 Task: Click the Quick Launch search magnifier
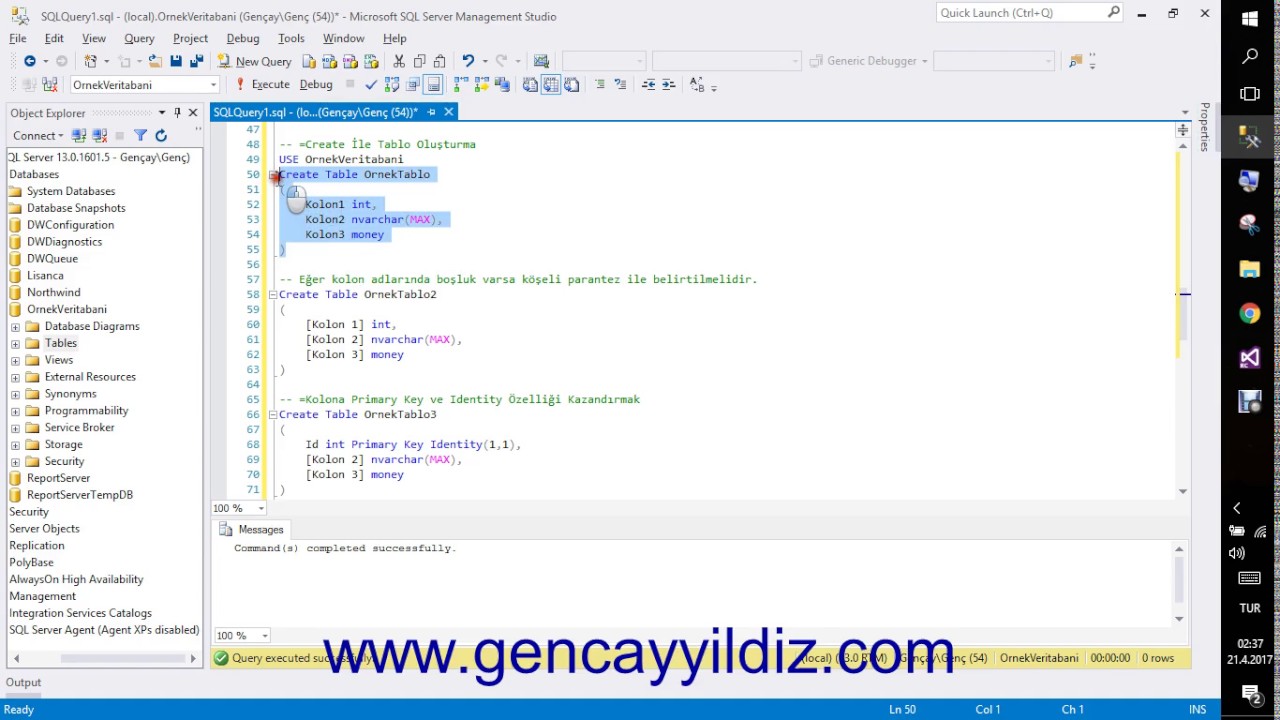1114,13
